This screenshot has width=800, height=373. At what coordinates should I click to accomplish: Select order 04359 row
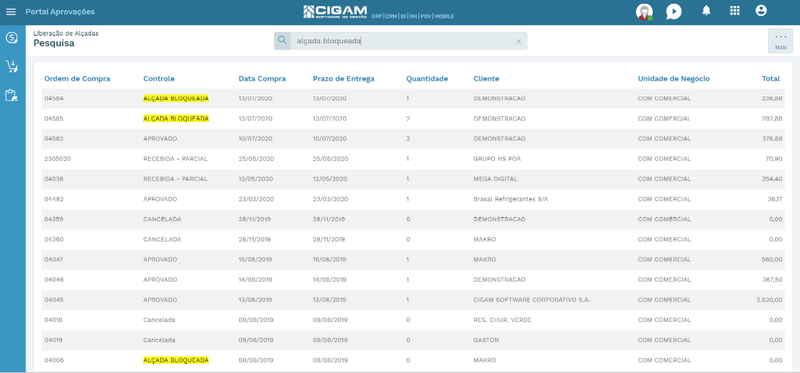(413, 219)
